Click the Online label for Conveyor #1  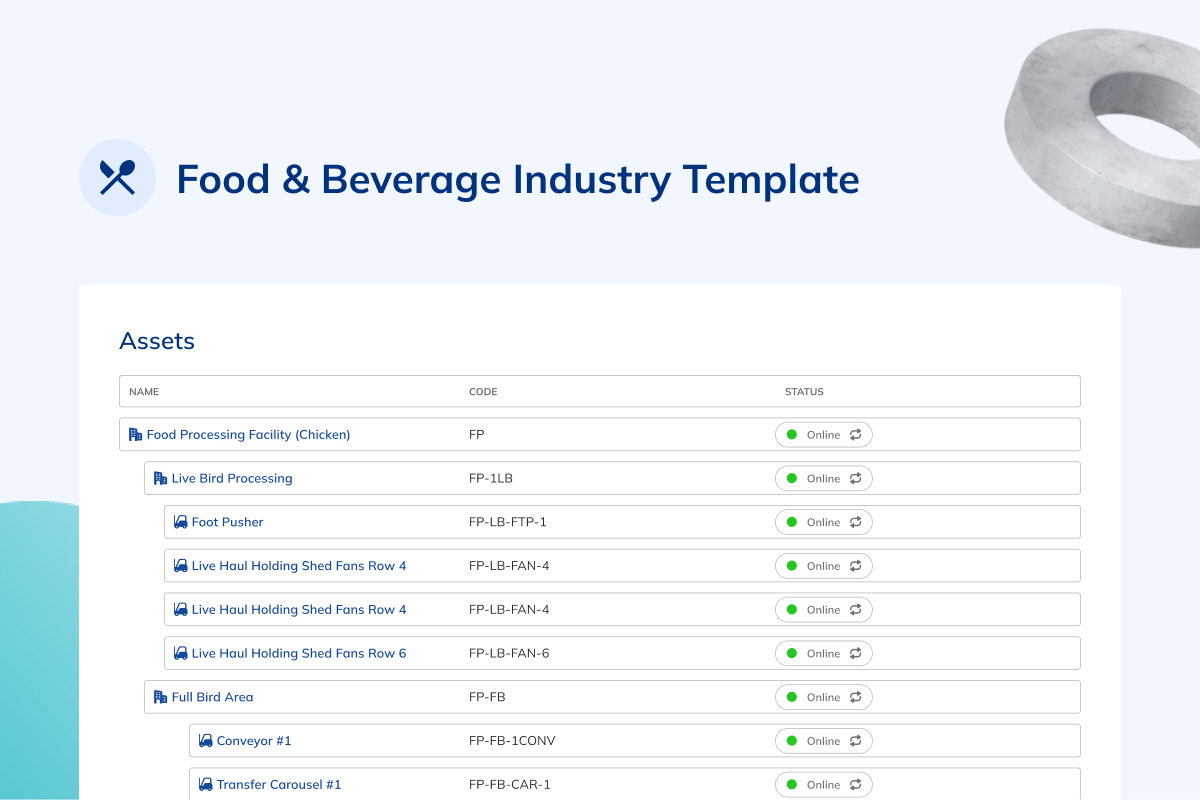824,741
